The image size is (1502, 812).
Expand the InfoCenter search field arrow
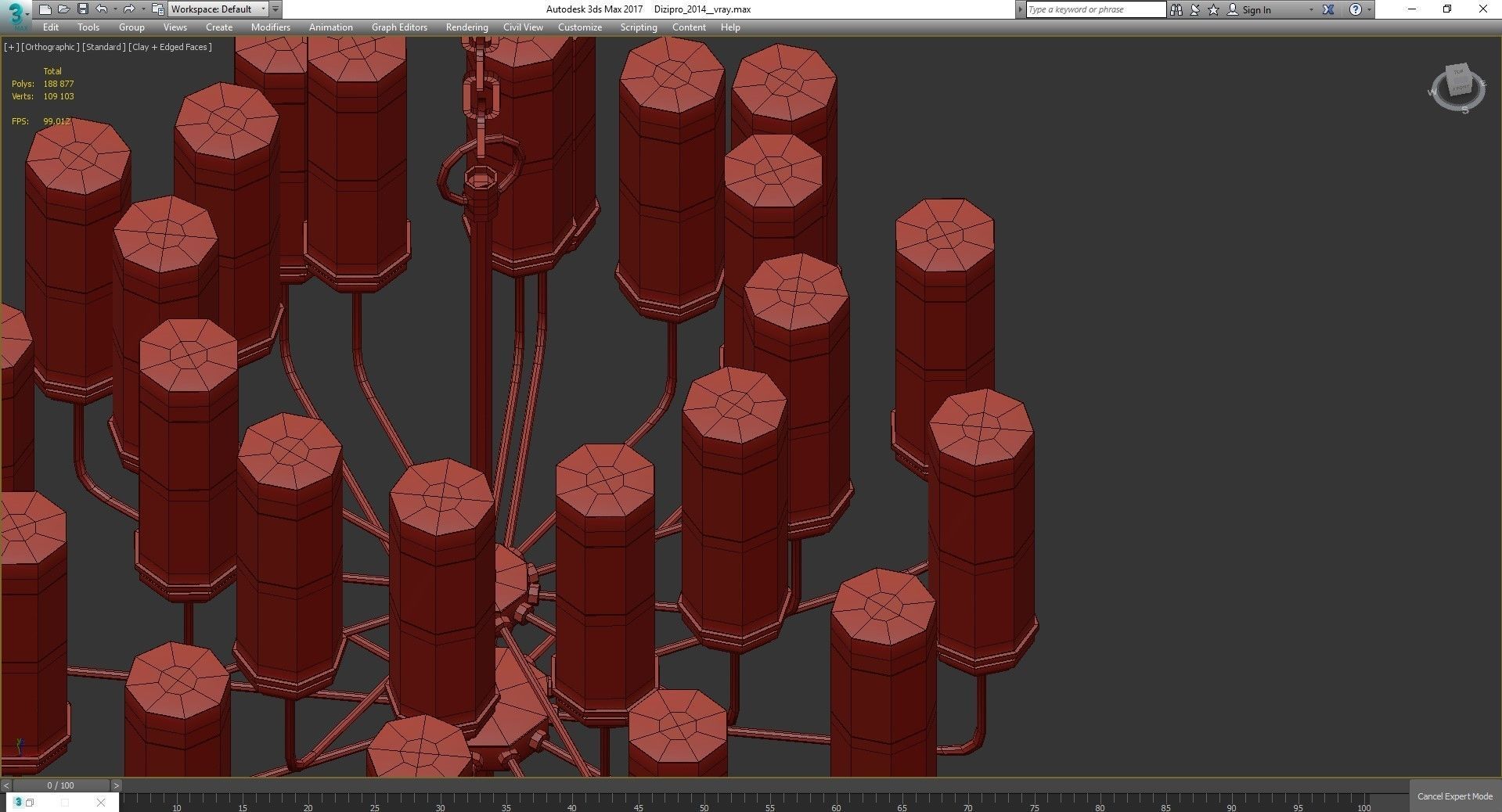pyautogui.click(x=1020, y=9)
